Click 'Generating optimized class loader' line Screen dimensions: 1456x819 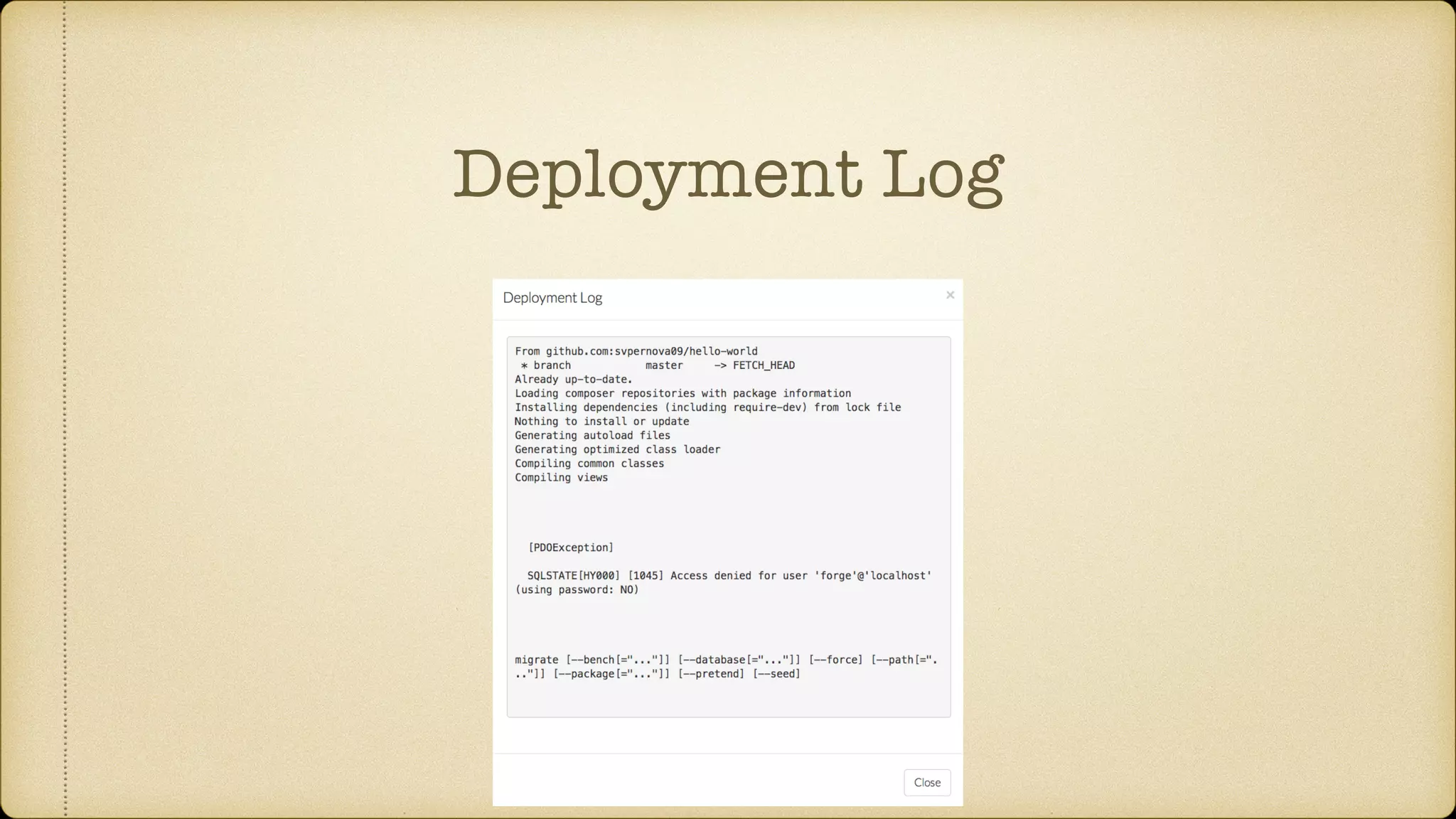coord(617,449)
